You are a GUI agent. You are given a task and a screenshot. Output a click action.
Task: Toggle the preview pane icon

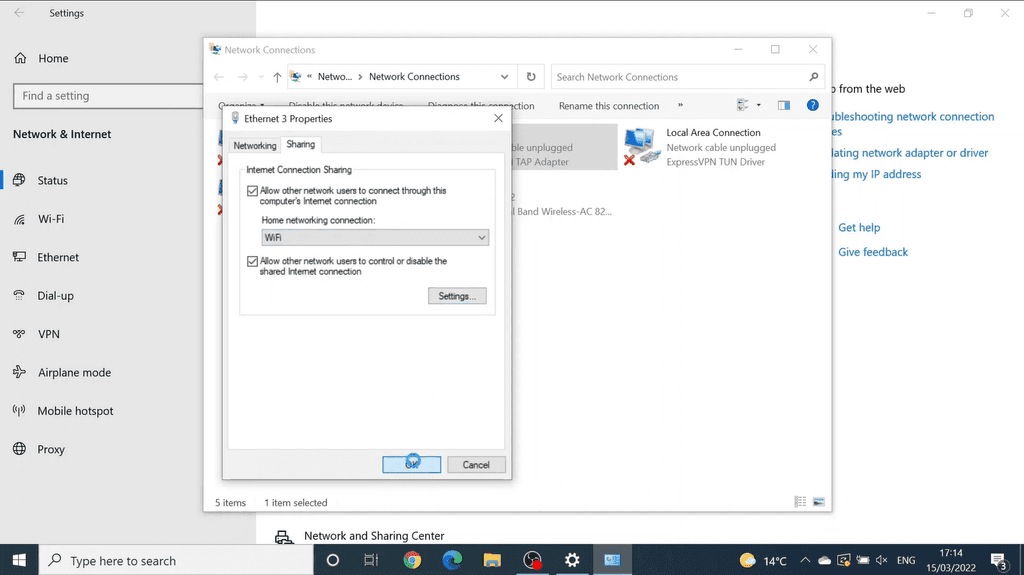784,105
